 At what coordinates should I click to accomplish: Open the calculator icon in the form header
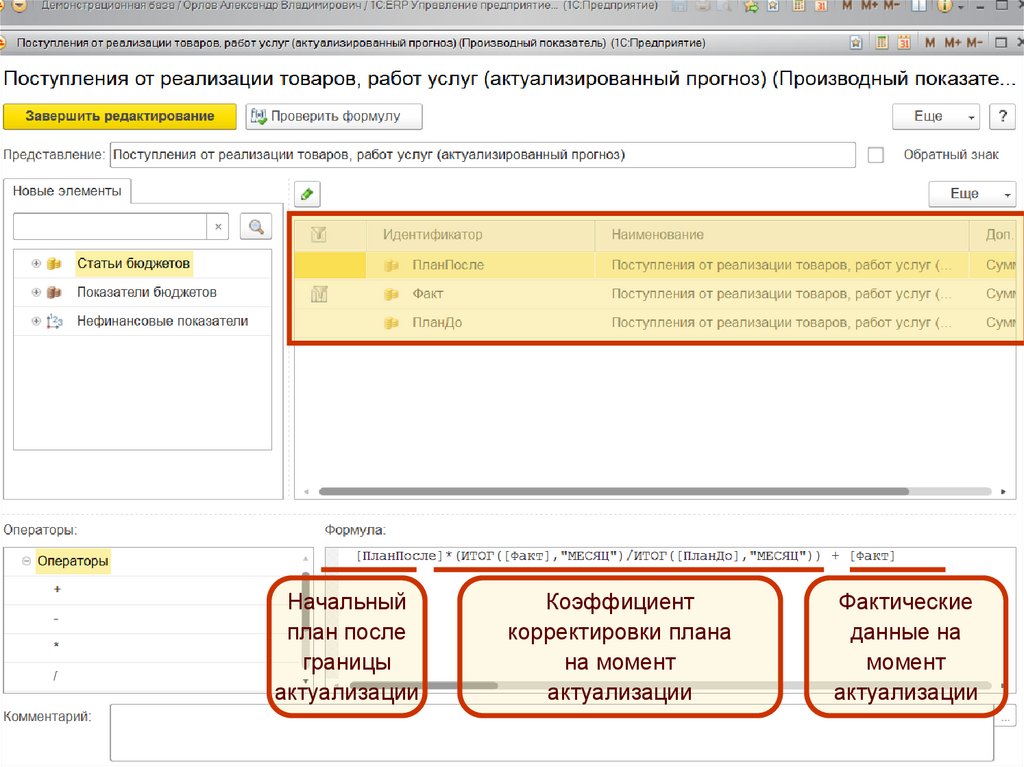[882, 43]
